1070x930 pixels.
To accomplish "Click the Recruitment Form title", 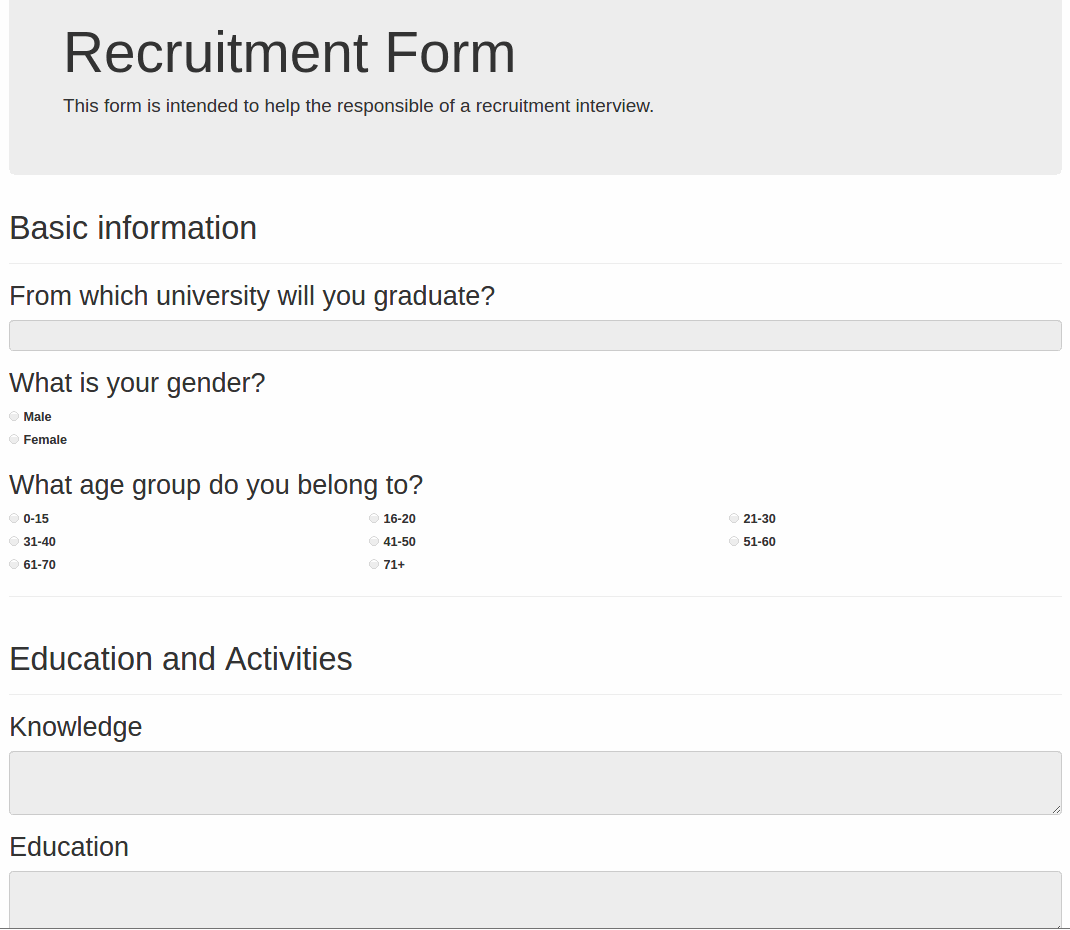I will pos(289,53).
